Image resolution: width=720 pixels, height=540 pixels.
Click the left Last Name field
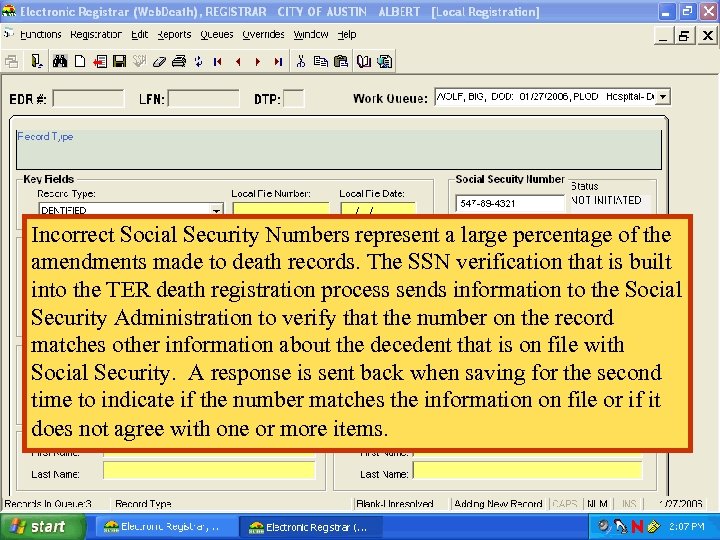click(x=209, y=471)
